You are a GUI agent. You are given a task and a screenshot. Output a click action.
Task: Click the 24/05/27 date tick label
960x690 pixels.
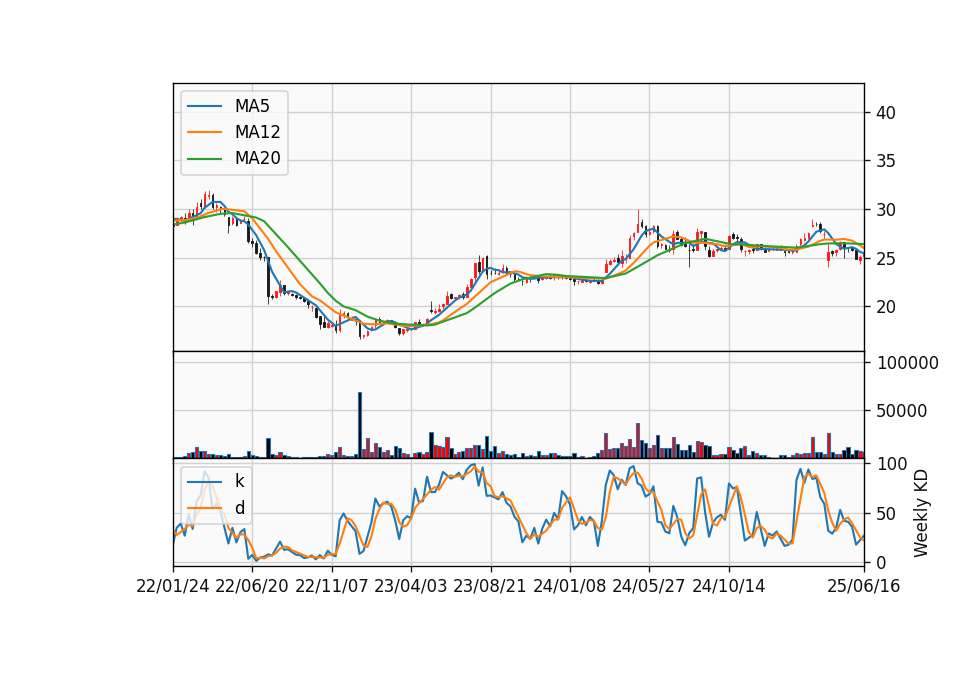(x=649, y=587)
